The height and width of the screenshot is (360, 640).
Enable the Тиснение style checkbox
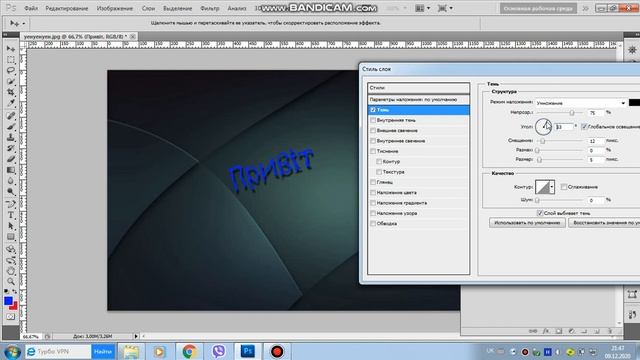[x=373, y=151]
